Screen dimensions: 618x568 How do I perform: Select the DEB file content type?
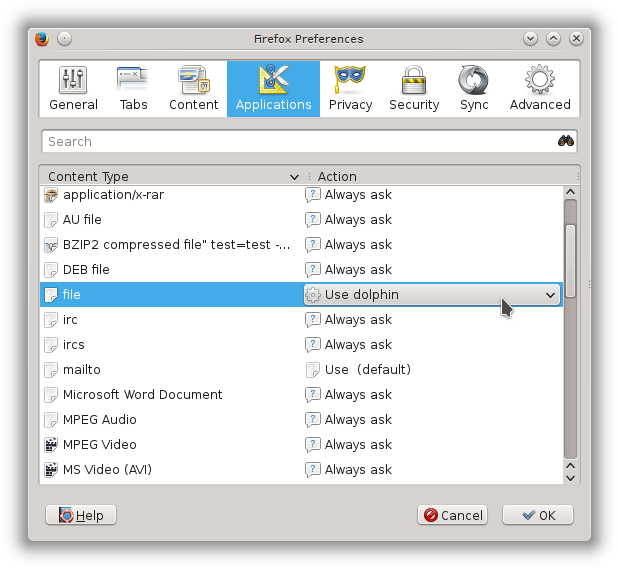point(302,270)
